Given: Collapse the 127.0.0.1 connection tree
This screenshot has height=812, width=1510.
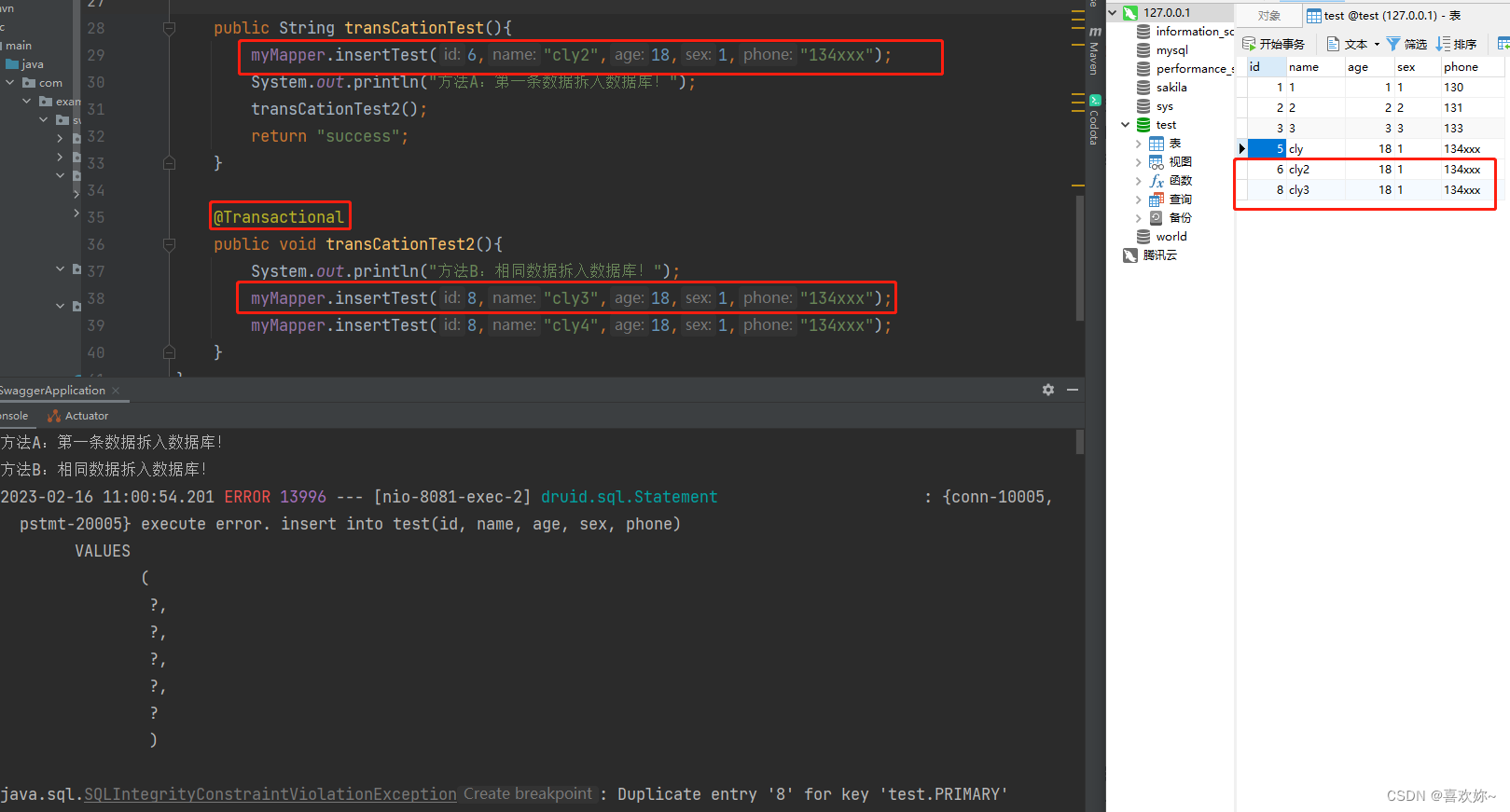Looking at the screenshot, I should click(1113, 13).
